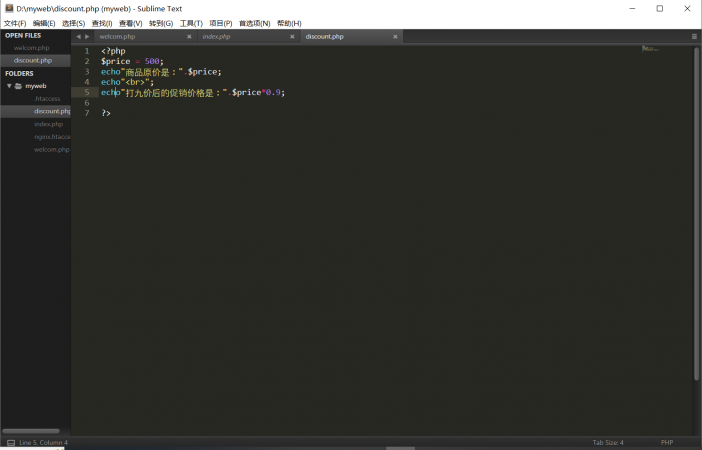Image resolution: width=702 pixels, height=450 pixels.
Task: Click the Sublime Text title bar icon
Action: (x=9, y=8)
